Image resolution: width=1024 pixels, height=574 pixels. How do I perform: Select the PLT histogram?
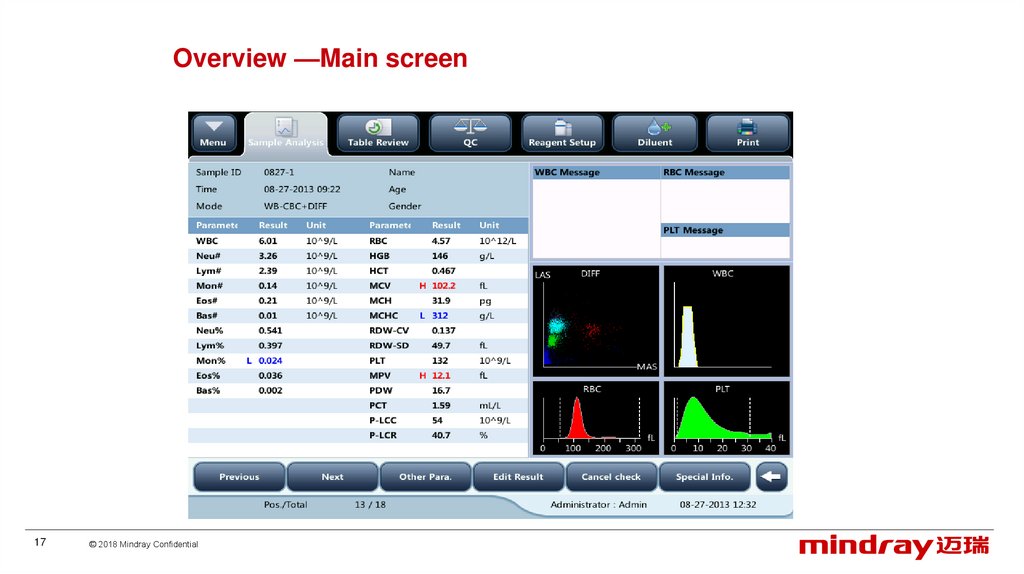tap(727, 418)
